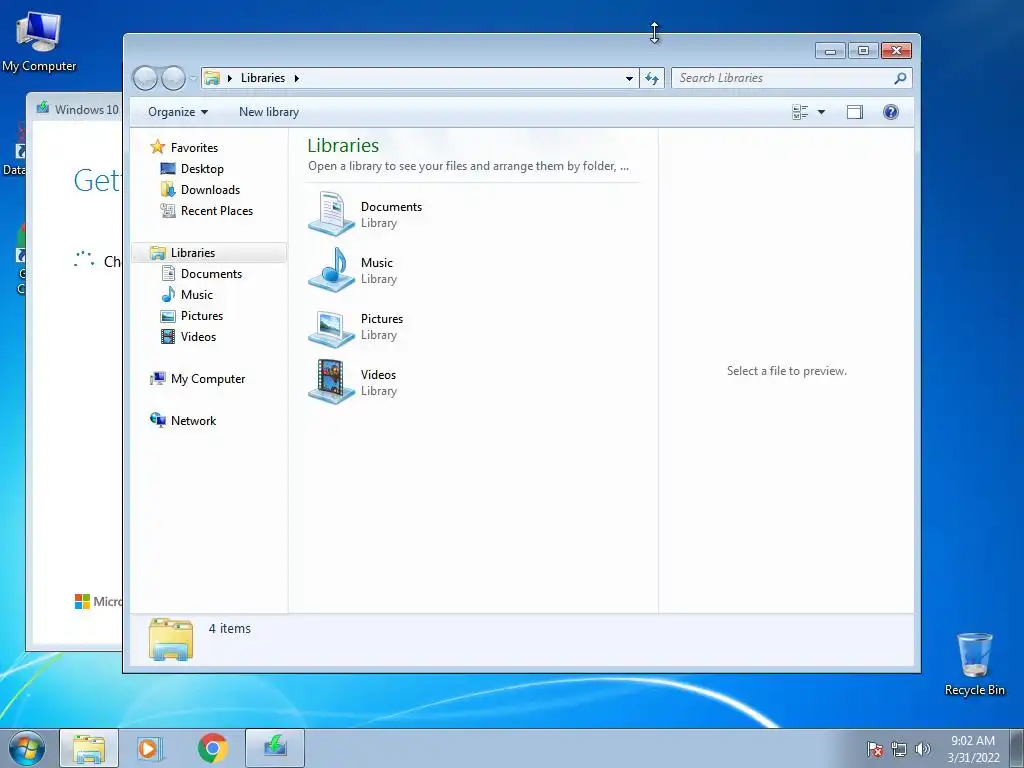Image resolution: width=1024 pixels, height=768 pixels.
Task: Click the search magnifier icon
Action: pyautogui.click(x=900, y=78)
